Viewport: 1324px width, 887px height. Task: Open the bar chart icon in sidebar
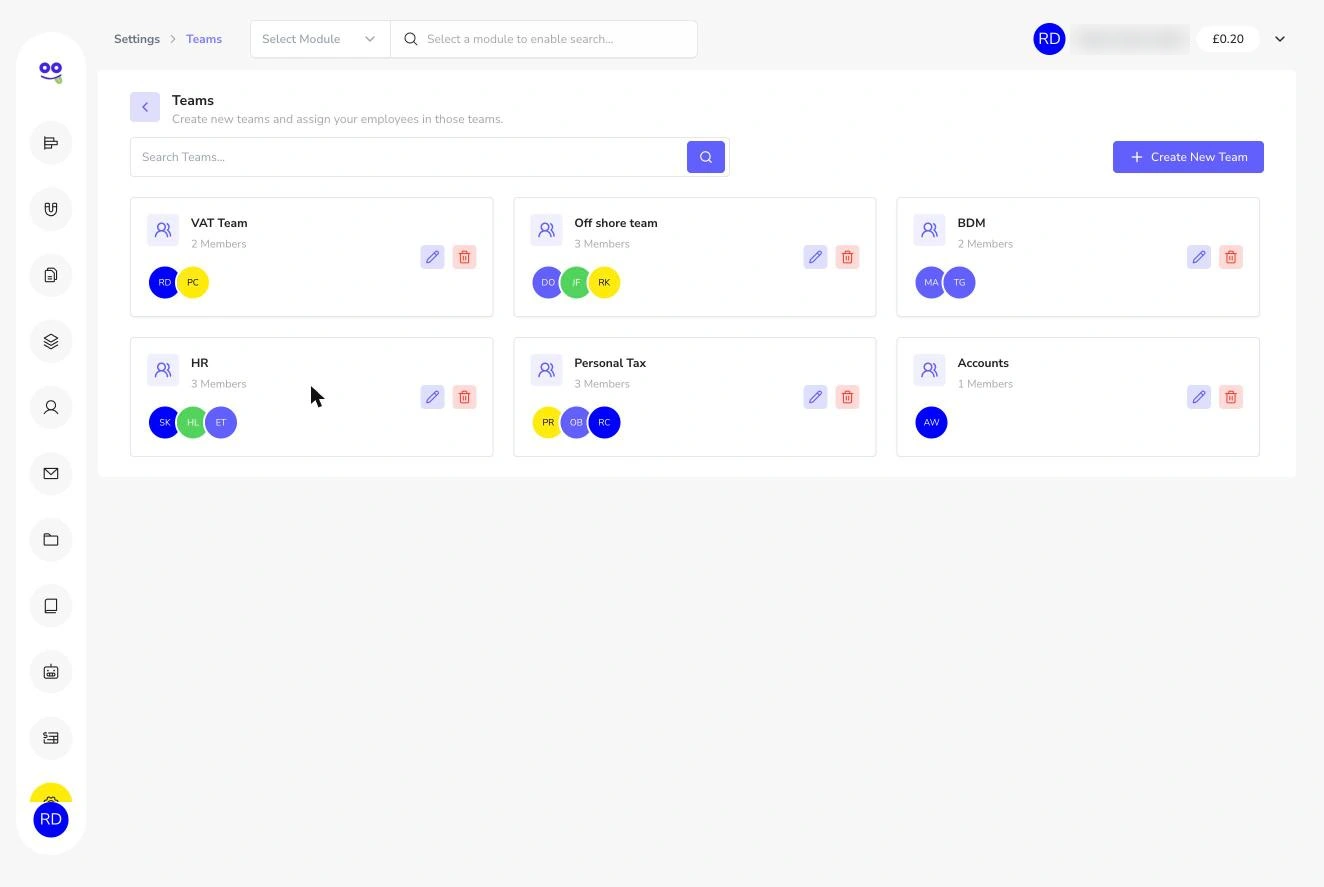point(51,143)
